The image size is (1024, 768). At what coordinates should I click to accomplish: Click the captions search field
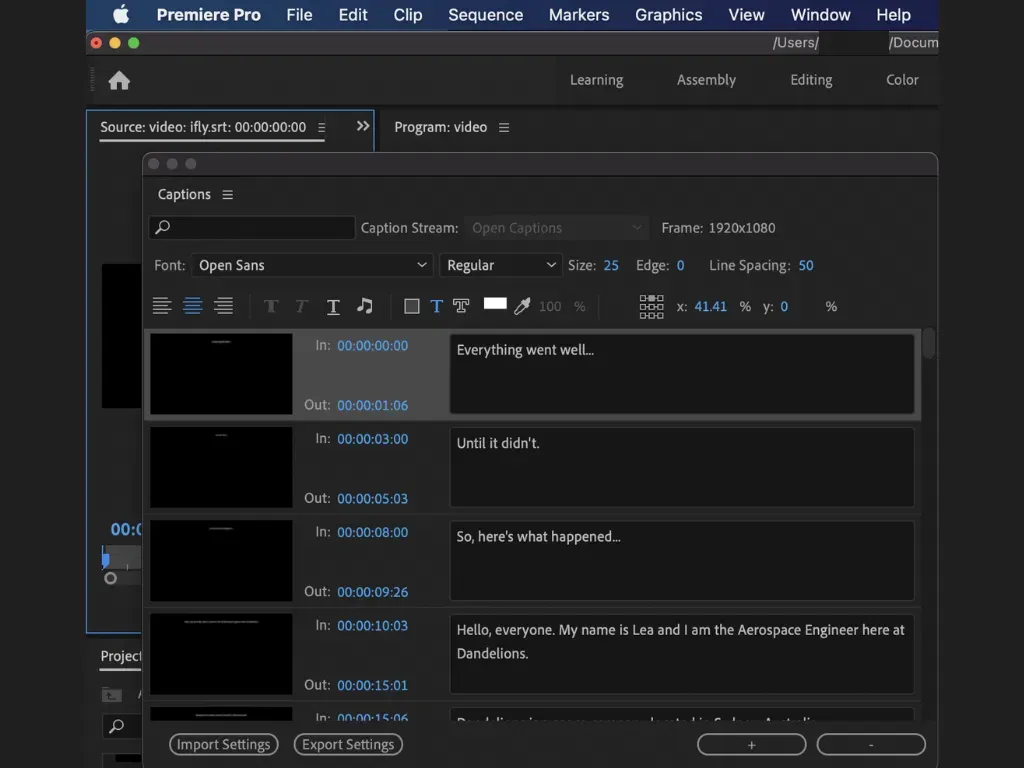(252, 227)
